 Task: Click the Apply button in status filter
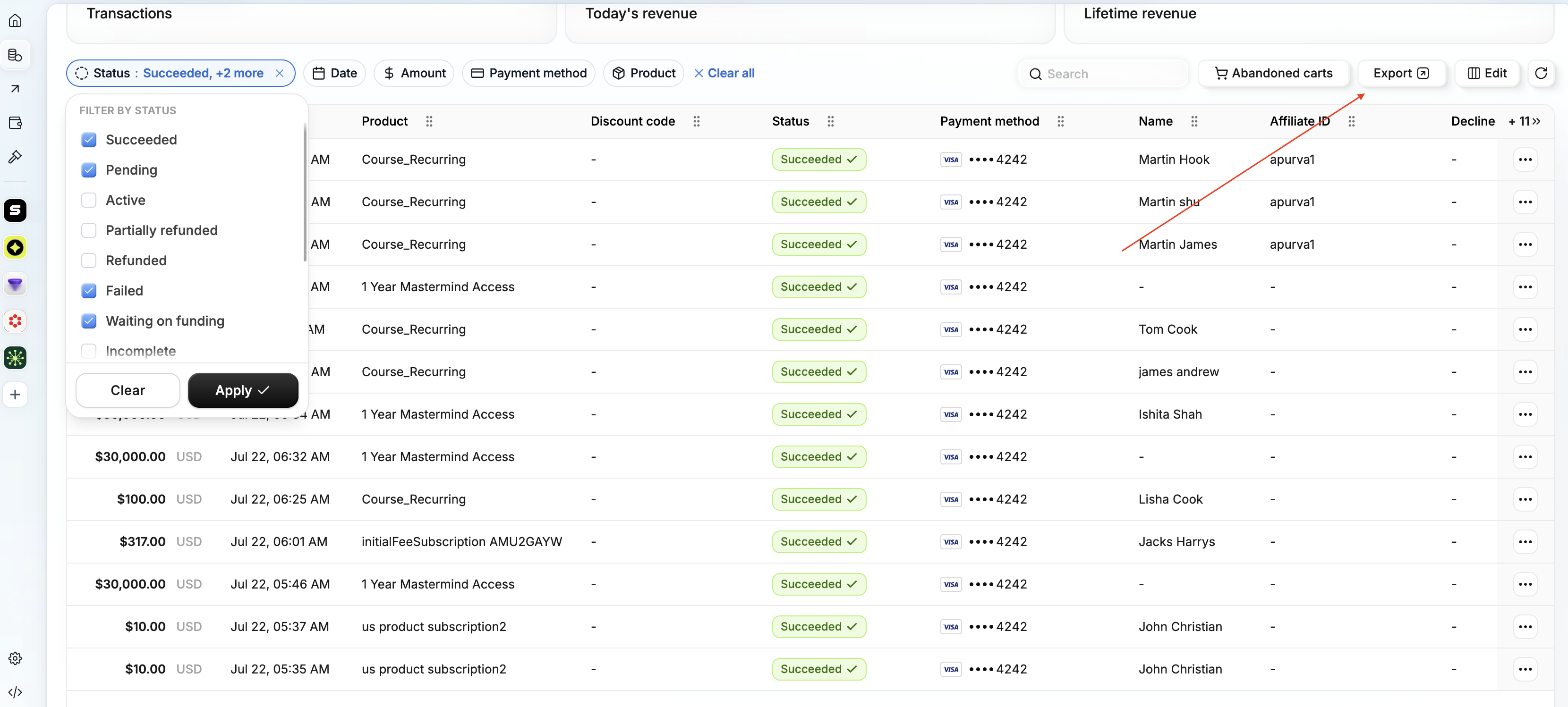click(x=243, y=391)
